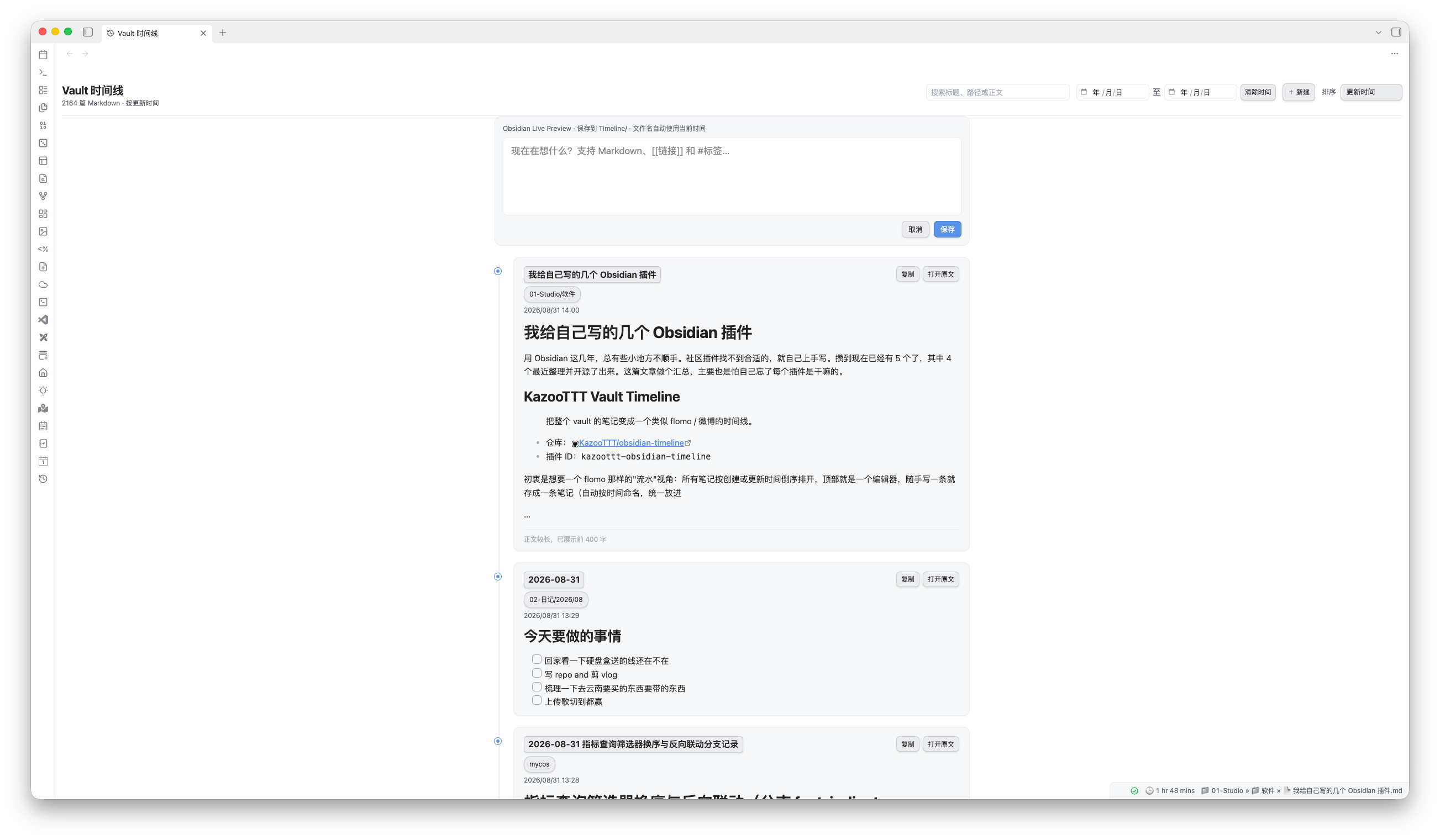Image resolution: width=1440 pixels, height=840 pixels.
Task: Click 打开原文 on the Obsidian 插件 card
Action: tap(940, 274)
